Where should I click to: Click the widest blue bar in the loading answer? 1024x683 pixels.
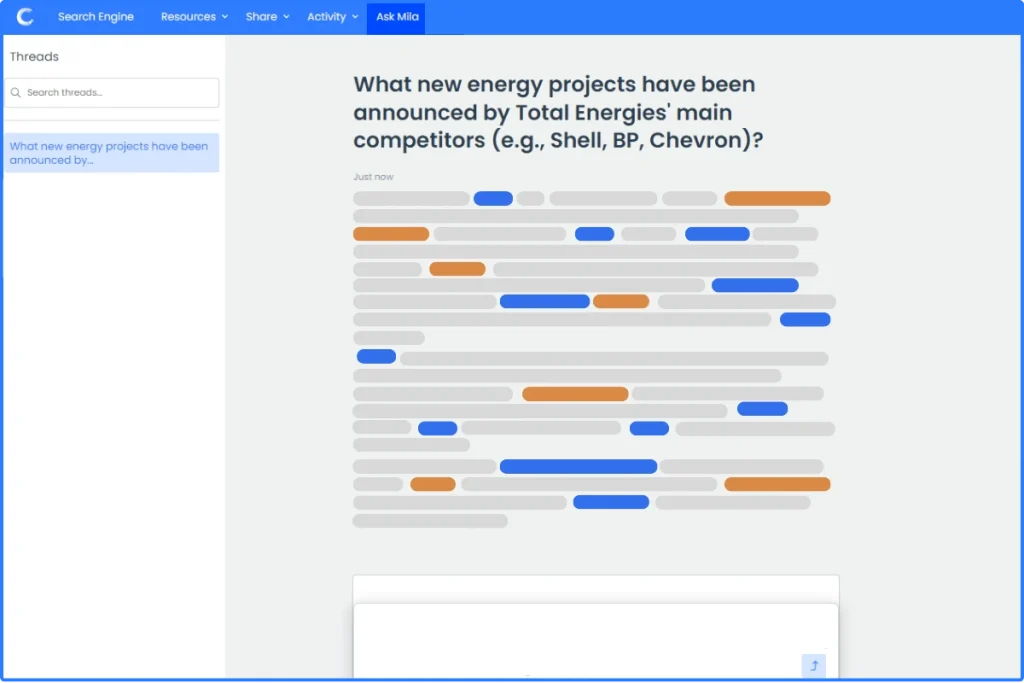(x=578, y=466)
